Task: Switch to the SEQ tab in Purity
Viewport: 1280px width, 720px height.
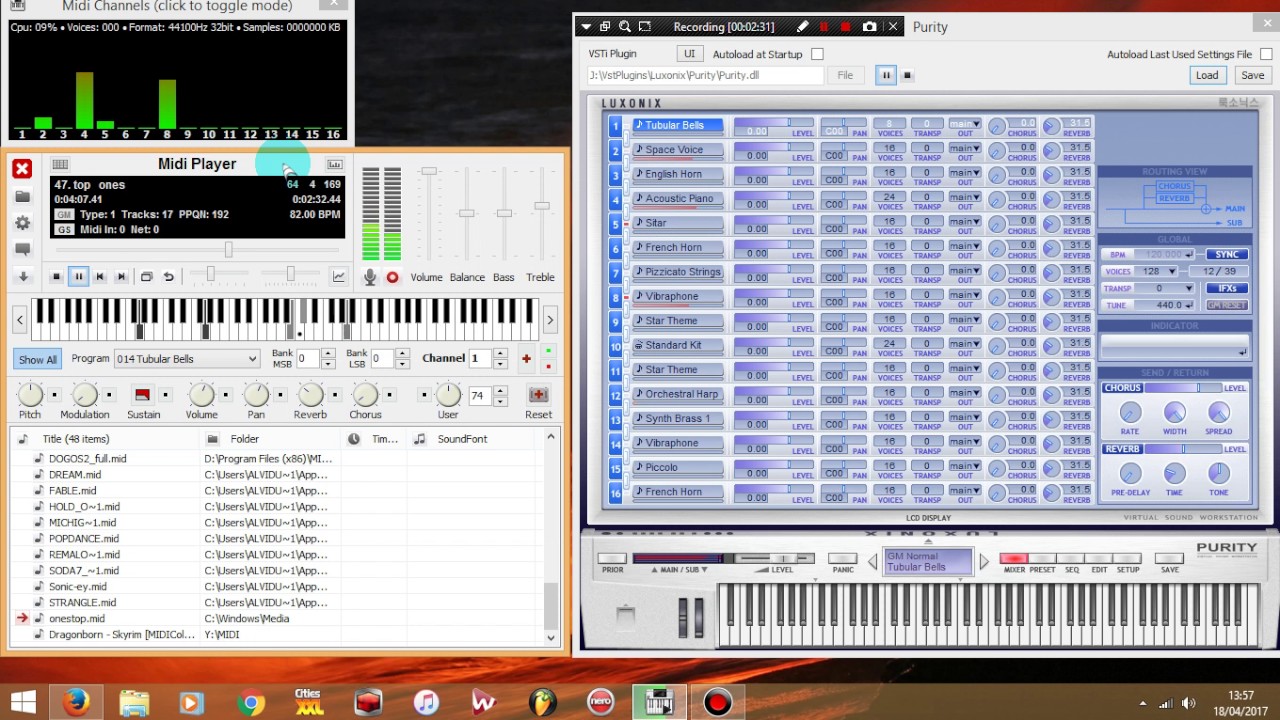Action: pyautogui.click(x=1071, y=559)
